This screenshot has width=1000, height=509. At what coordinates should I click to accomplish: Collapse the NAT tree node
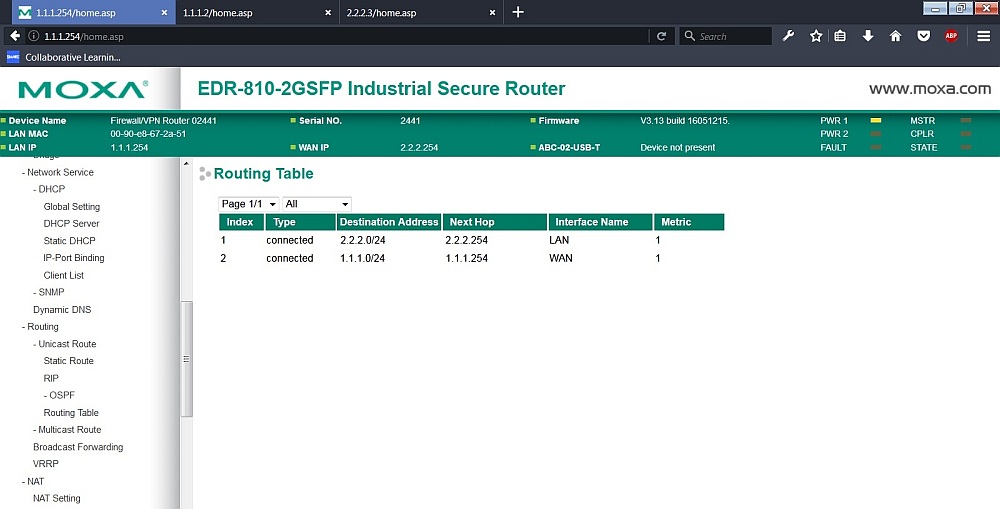(x=33, y=482)
